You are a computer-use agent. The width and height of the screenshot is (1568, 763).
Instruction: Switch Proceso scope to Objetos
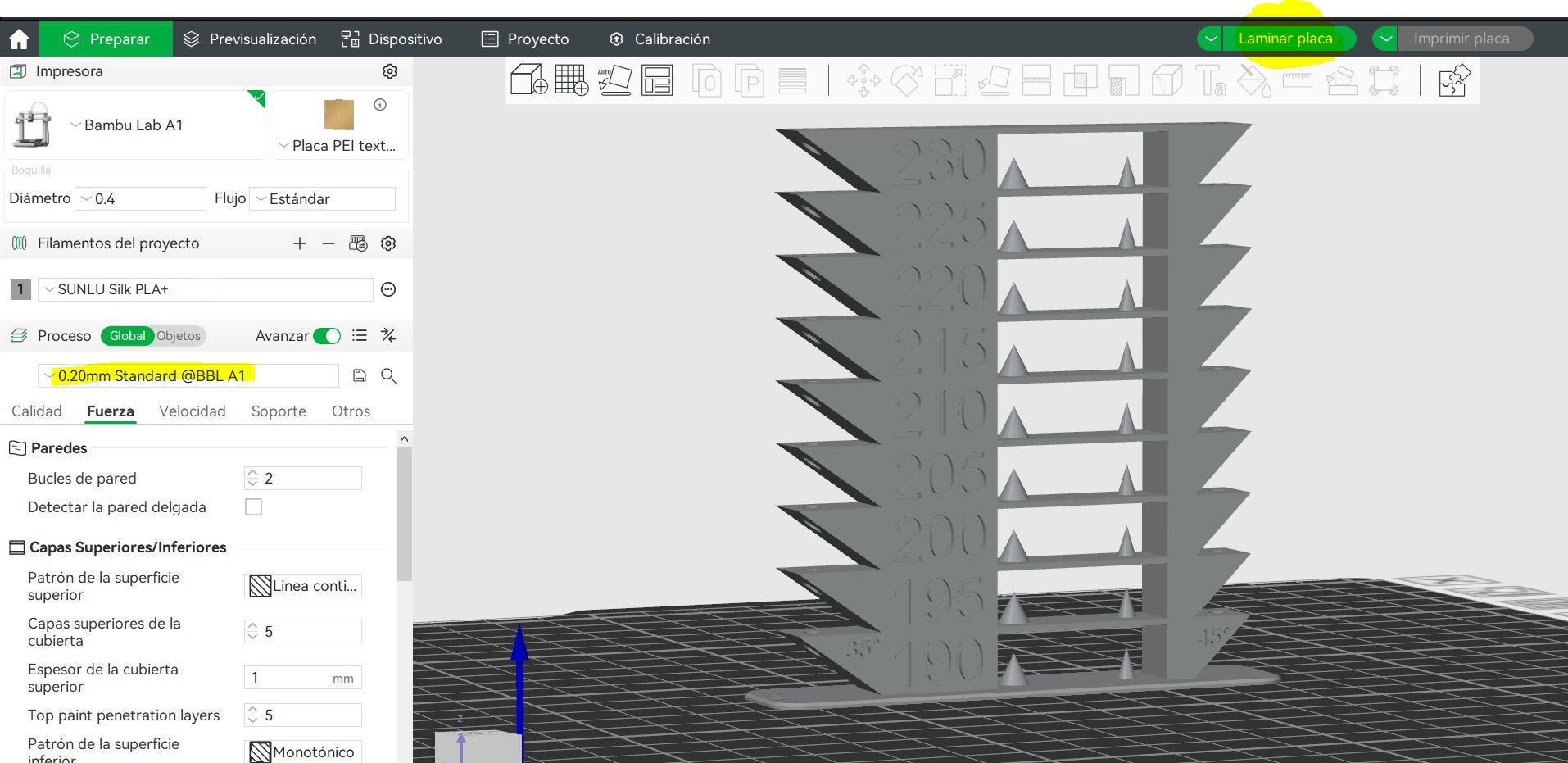pyautogui.click(x=177, y=336)
